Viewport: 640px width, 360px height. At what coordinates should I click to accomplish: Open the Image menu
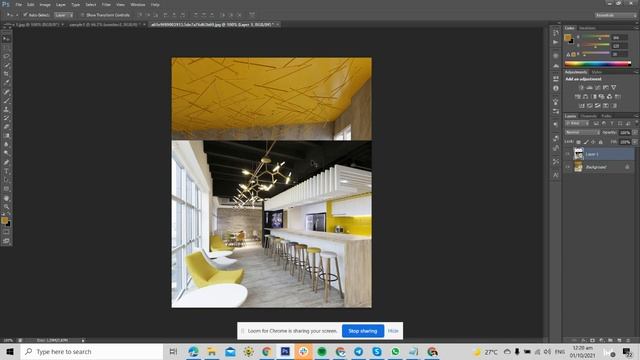click(45, 4)
